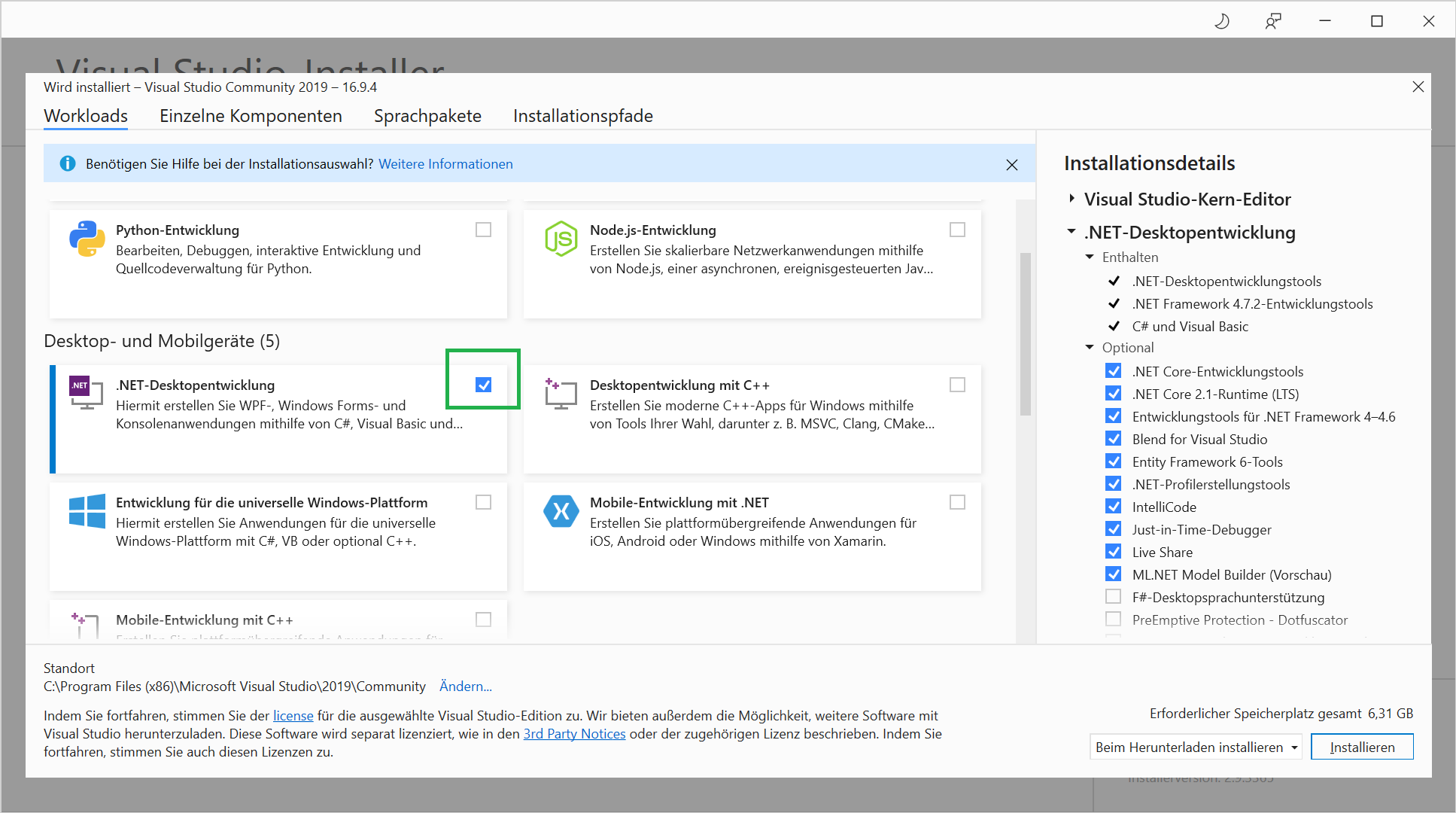1456x813 pixels.
Task: Click the universal Windows platform logo icon
Action: tap(87, 511)
